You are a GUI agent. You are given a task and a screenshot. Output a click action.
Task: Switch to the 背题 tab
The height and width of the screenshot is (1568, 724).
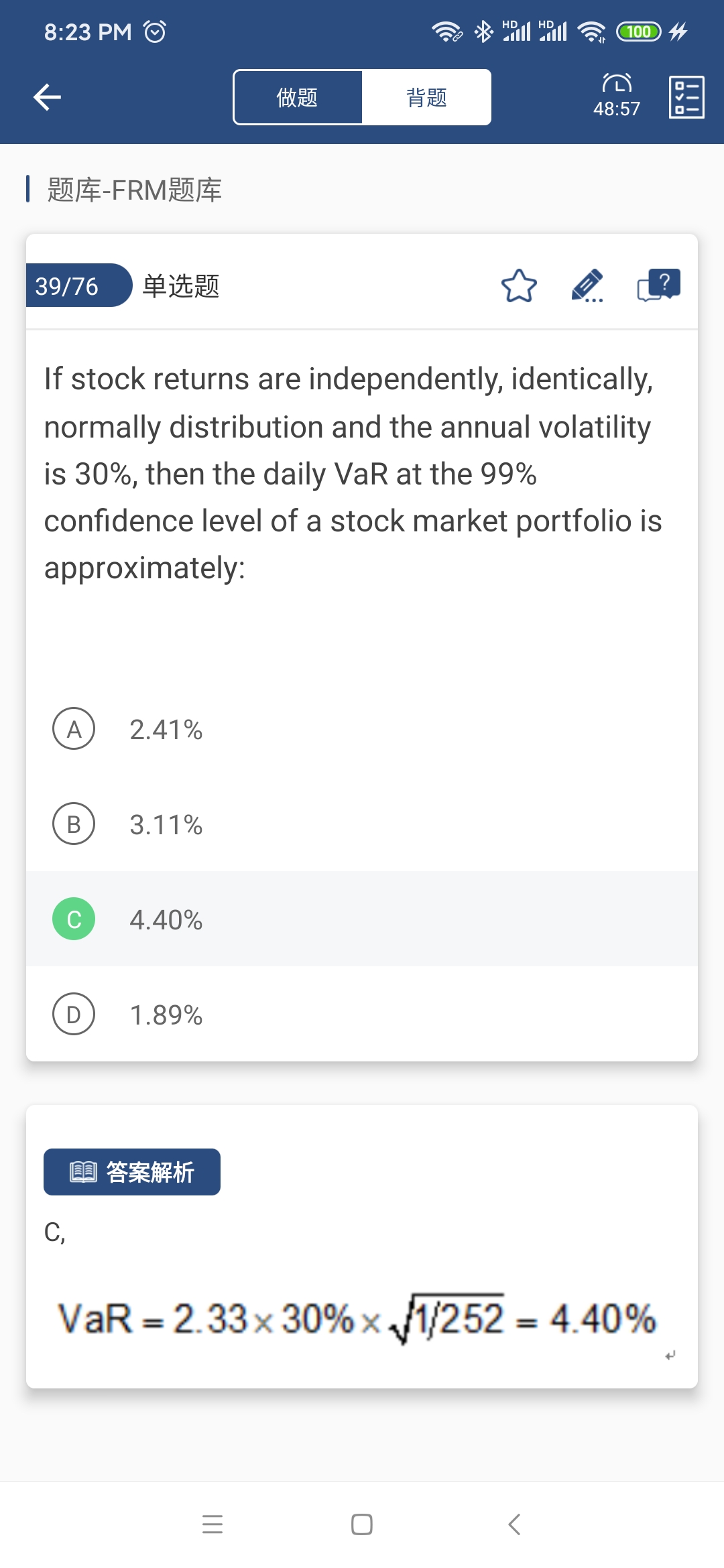(x=426, y=98)
